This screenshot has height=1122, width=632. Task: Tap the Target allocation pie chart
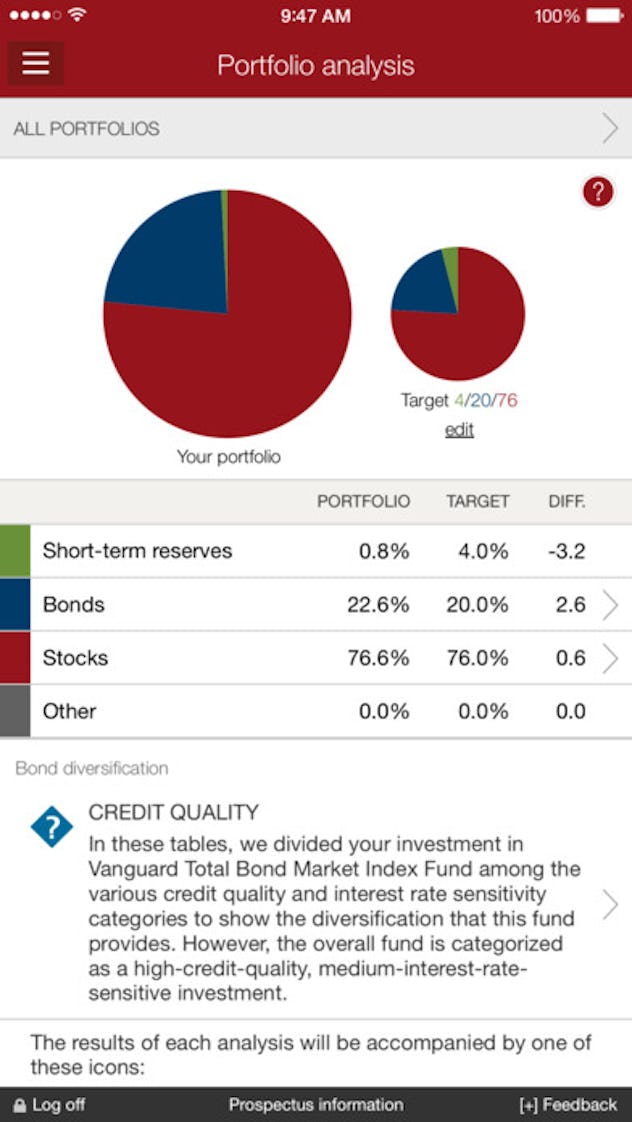point(459,313)
